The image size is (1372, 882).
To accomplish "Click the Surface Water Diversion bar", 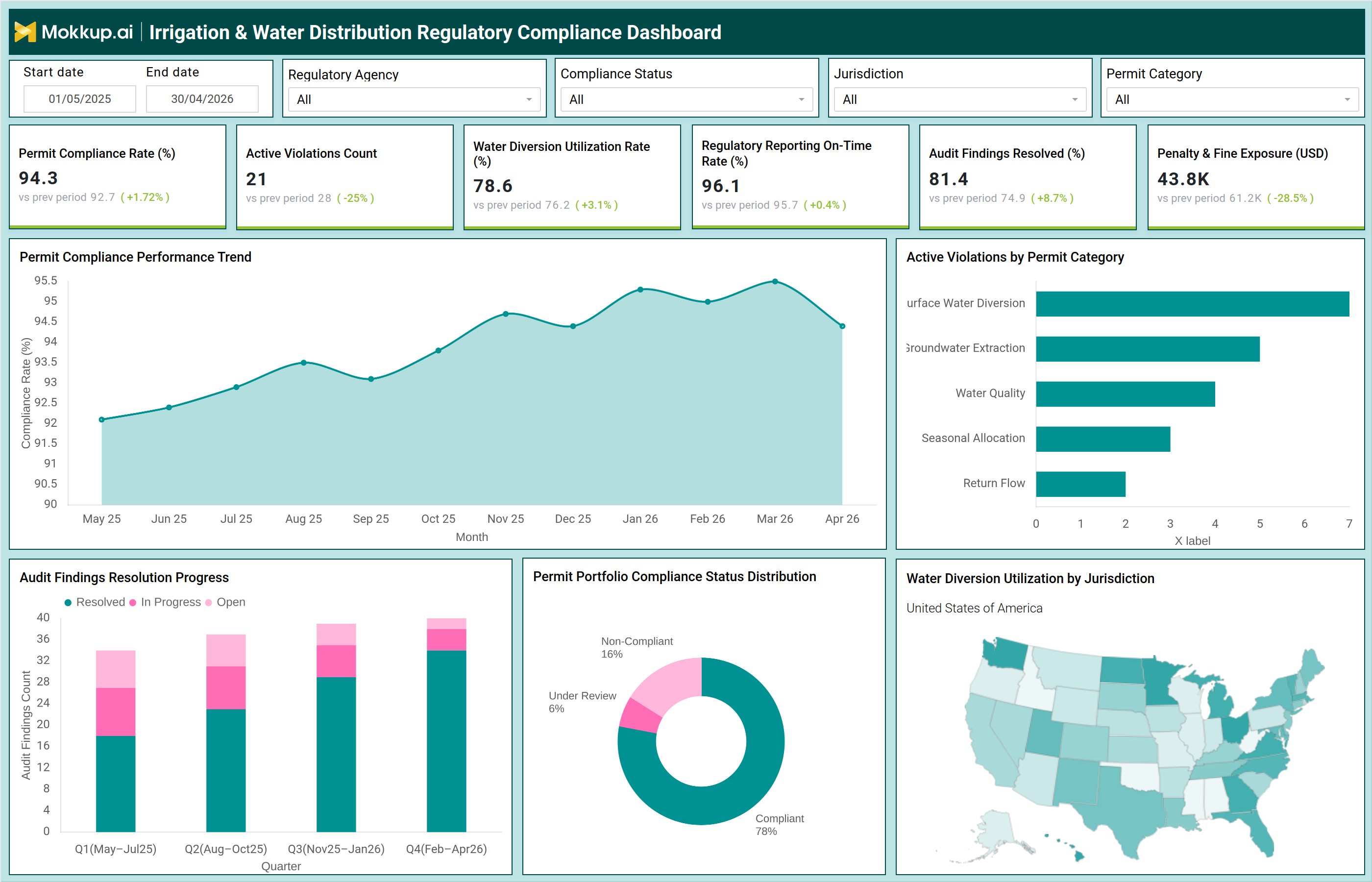I will coord(1192,303).
